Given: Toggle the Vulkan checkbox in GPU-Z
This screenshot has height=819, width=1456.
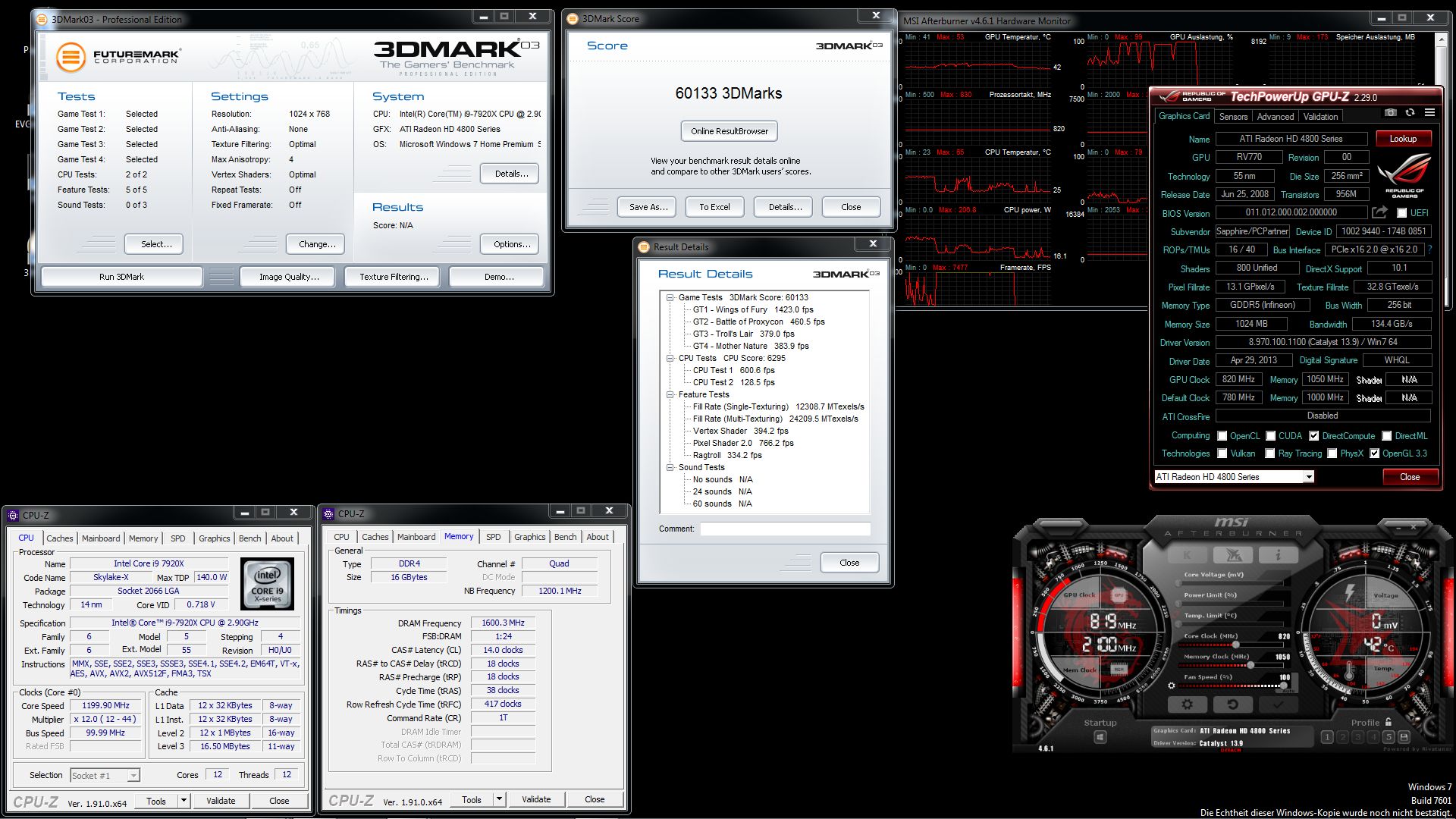Looking at the screenshot, I should pos(1222,453).
